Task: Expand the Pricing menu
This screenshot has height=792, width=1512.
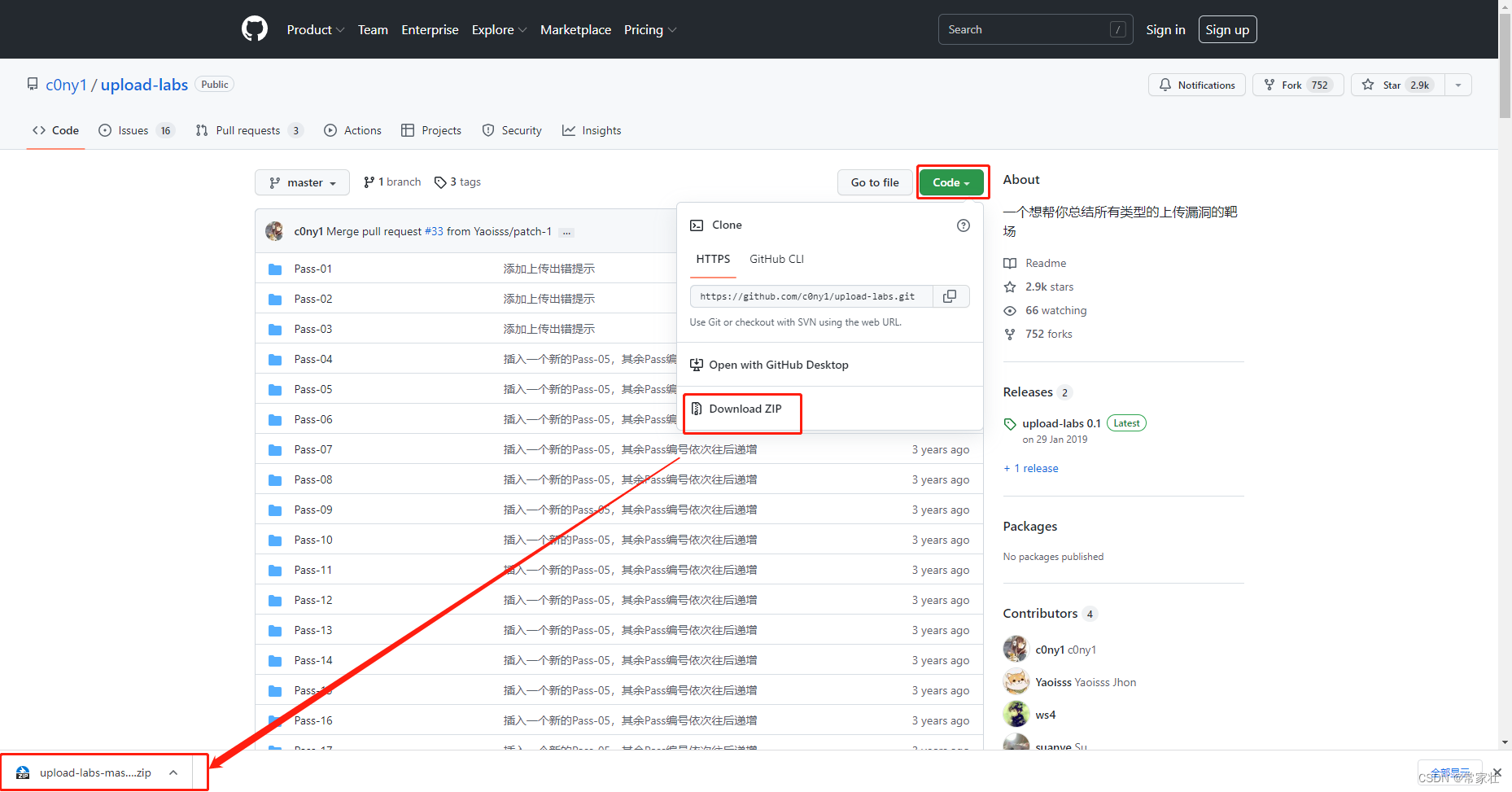Action: pyautogui.click(x=650, y=29)
